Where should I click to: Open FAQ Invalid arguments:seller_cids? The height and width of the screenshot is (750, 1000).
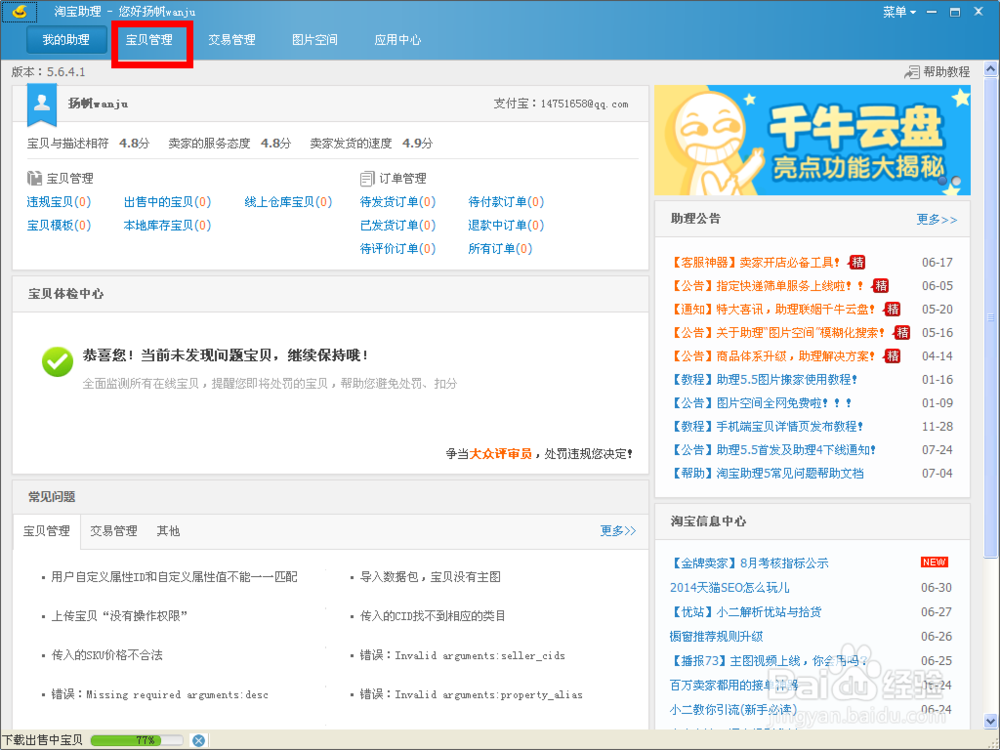pyautogui.click(x=462, y=655)
